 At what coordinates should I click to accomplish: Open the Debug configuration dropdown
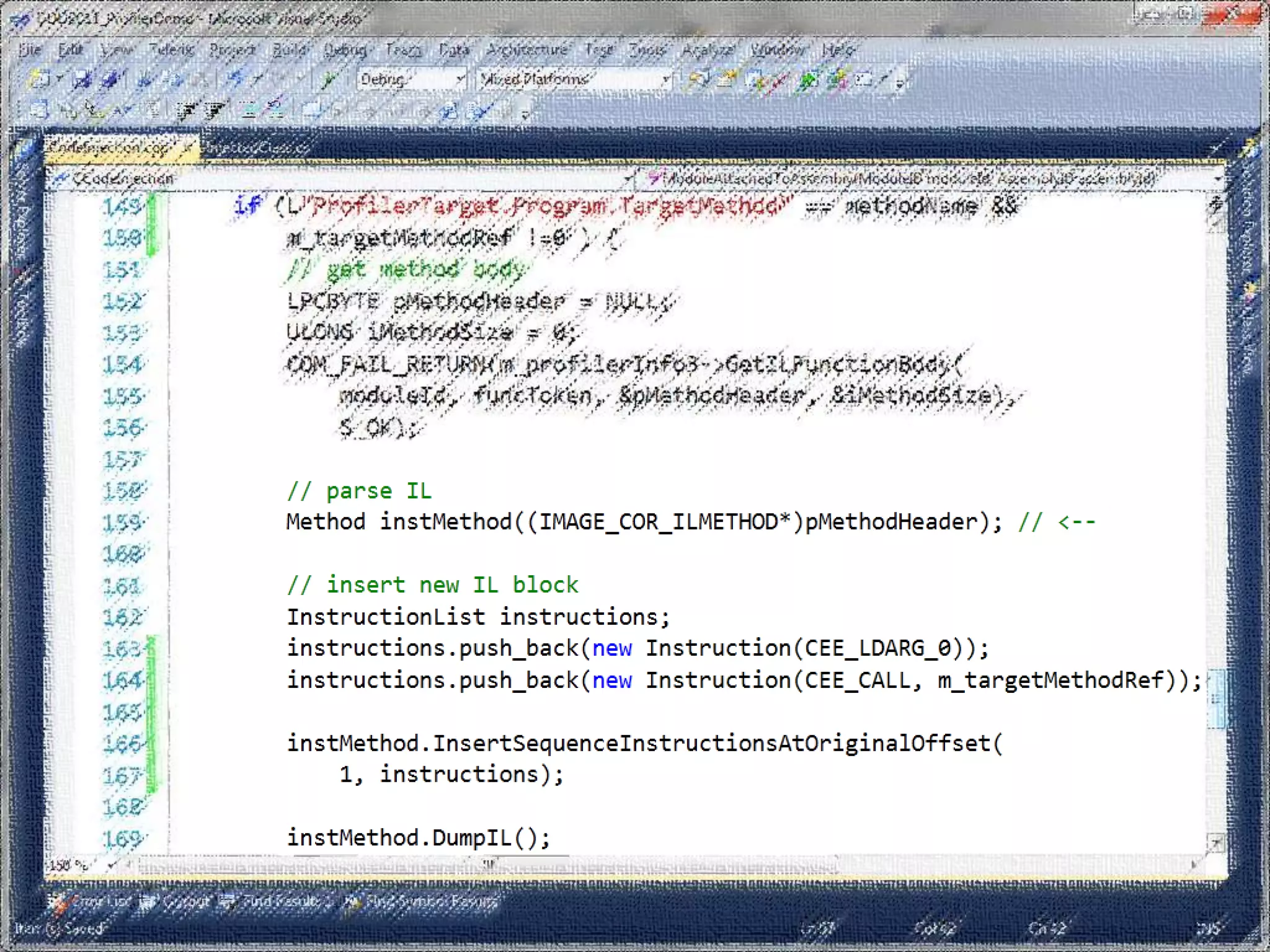(460, 79)
